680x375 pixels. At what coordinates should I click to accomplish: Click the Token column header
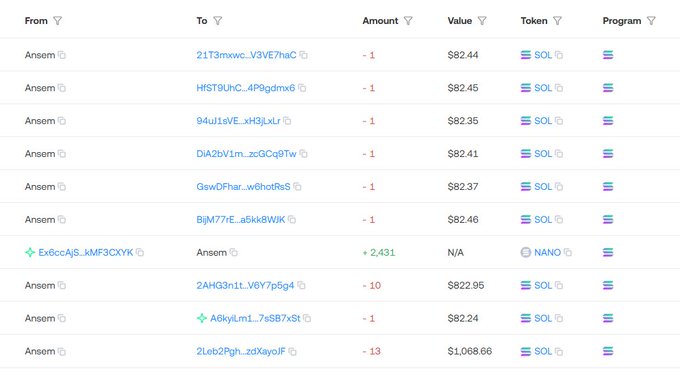click(534, 21)
